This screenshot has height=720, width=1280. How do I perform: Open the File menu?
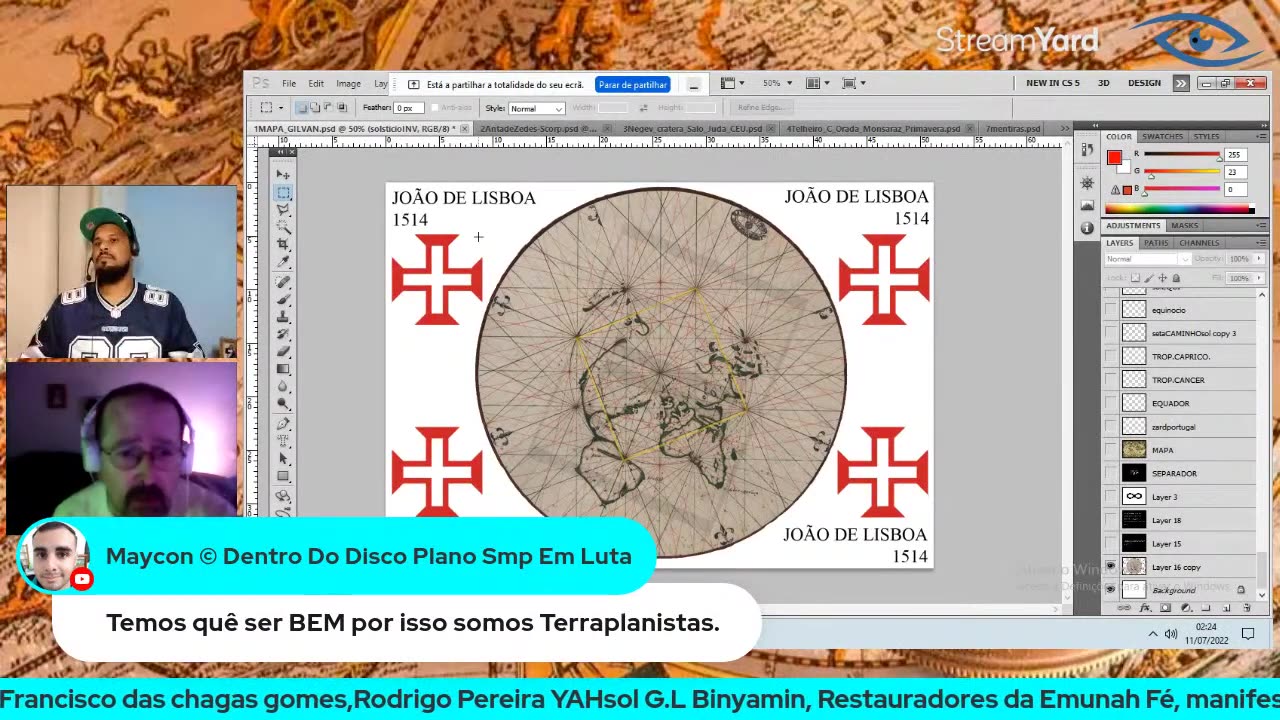point(288,84)
